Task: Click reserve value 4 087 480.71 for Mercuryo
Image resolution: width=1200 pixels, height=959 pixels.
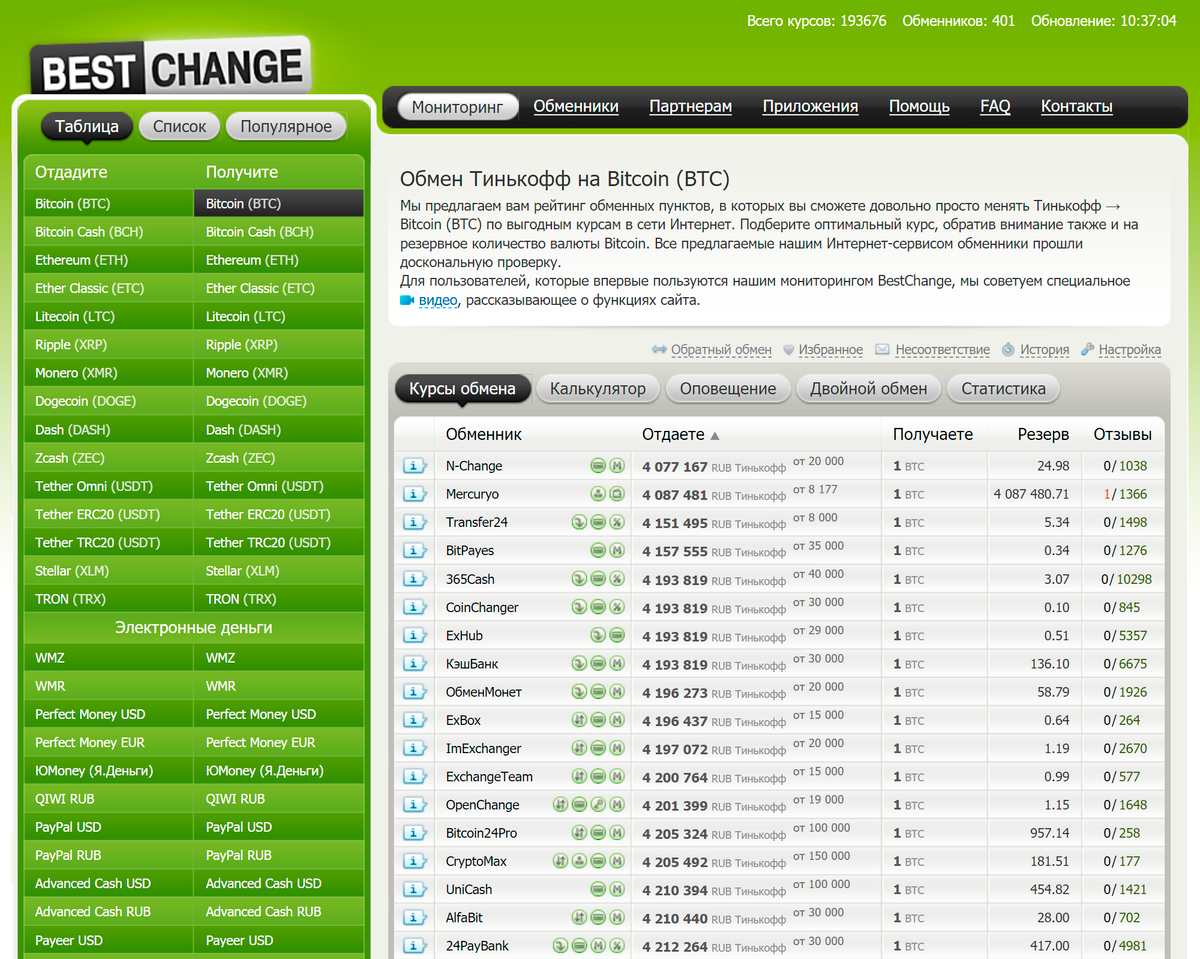Action: pyautogui.click(x=1031, y=494)
